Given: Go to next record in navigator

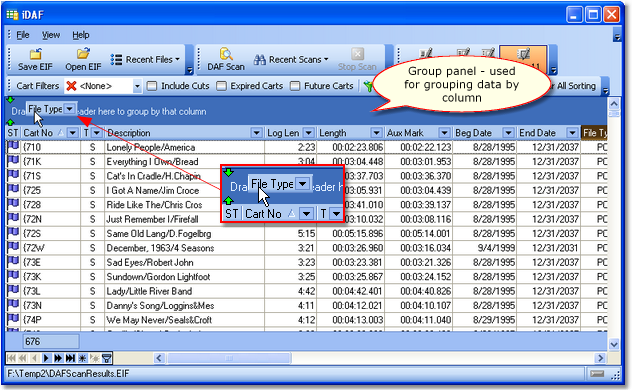Looking at the screenshot, I should point(46,358).
